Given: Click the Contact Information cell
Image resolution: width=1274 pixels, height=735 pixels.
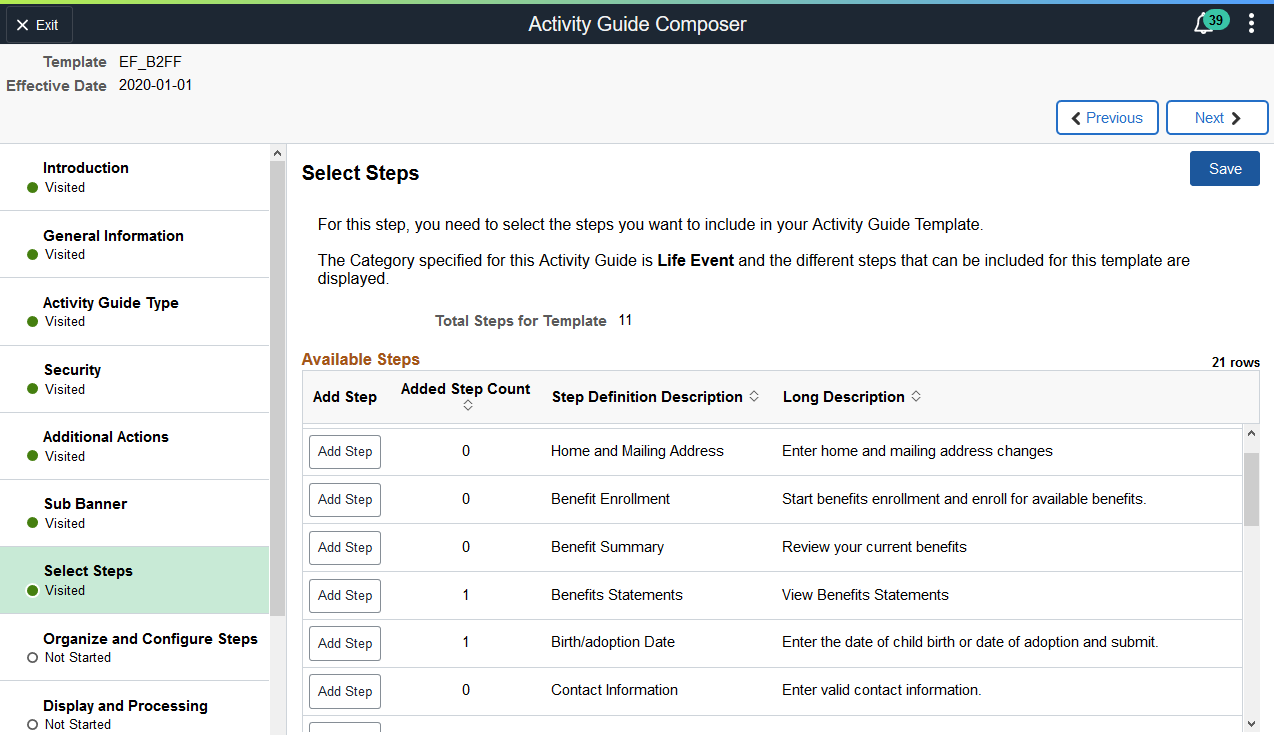Looking at the screenshot, I should pos(614,690).
